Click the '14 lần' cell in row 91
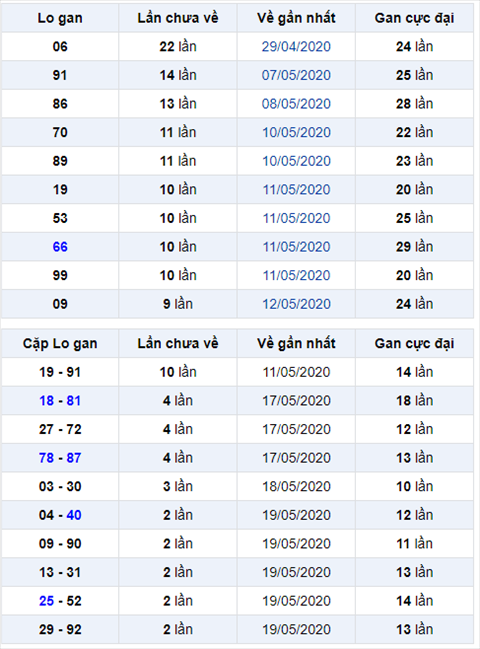 (x=178, y=75)
